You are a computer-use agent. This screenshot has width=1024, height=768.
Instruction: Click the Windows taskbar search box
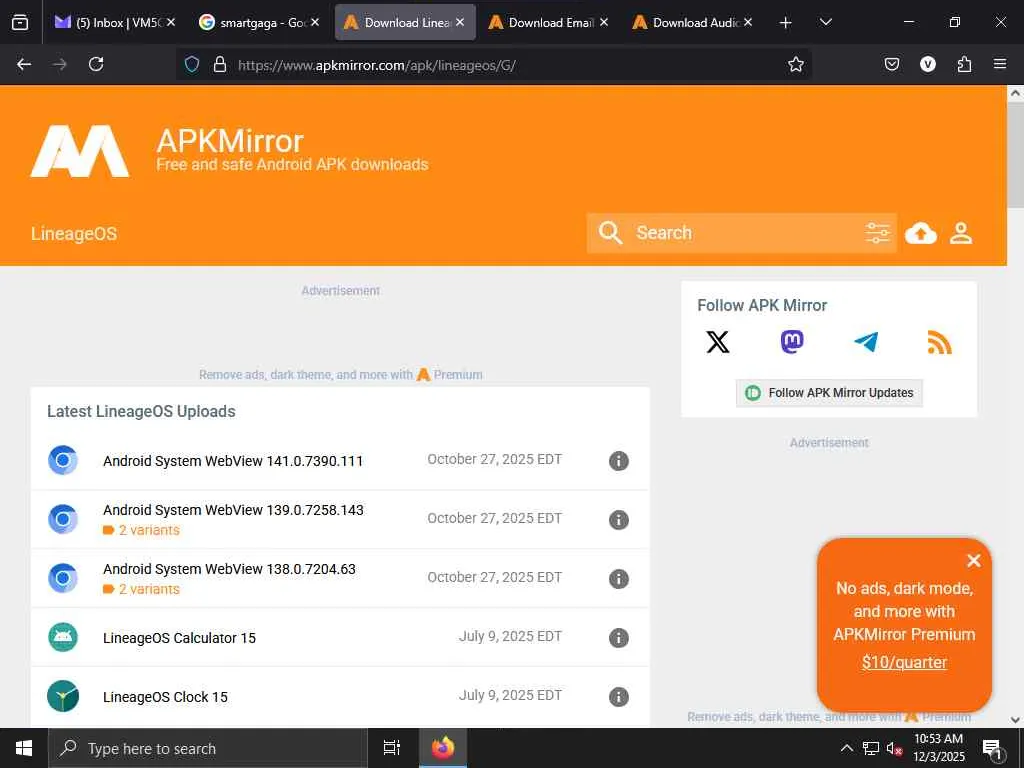(x=208, y=748)
